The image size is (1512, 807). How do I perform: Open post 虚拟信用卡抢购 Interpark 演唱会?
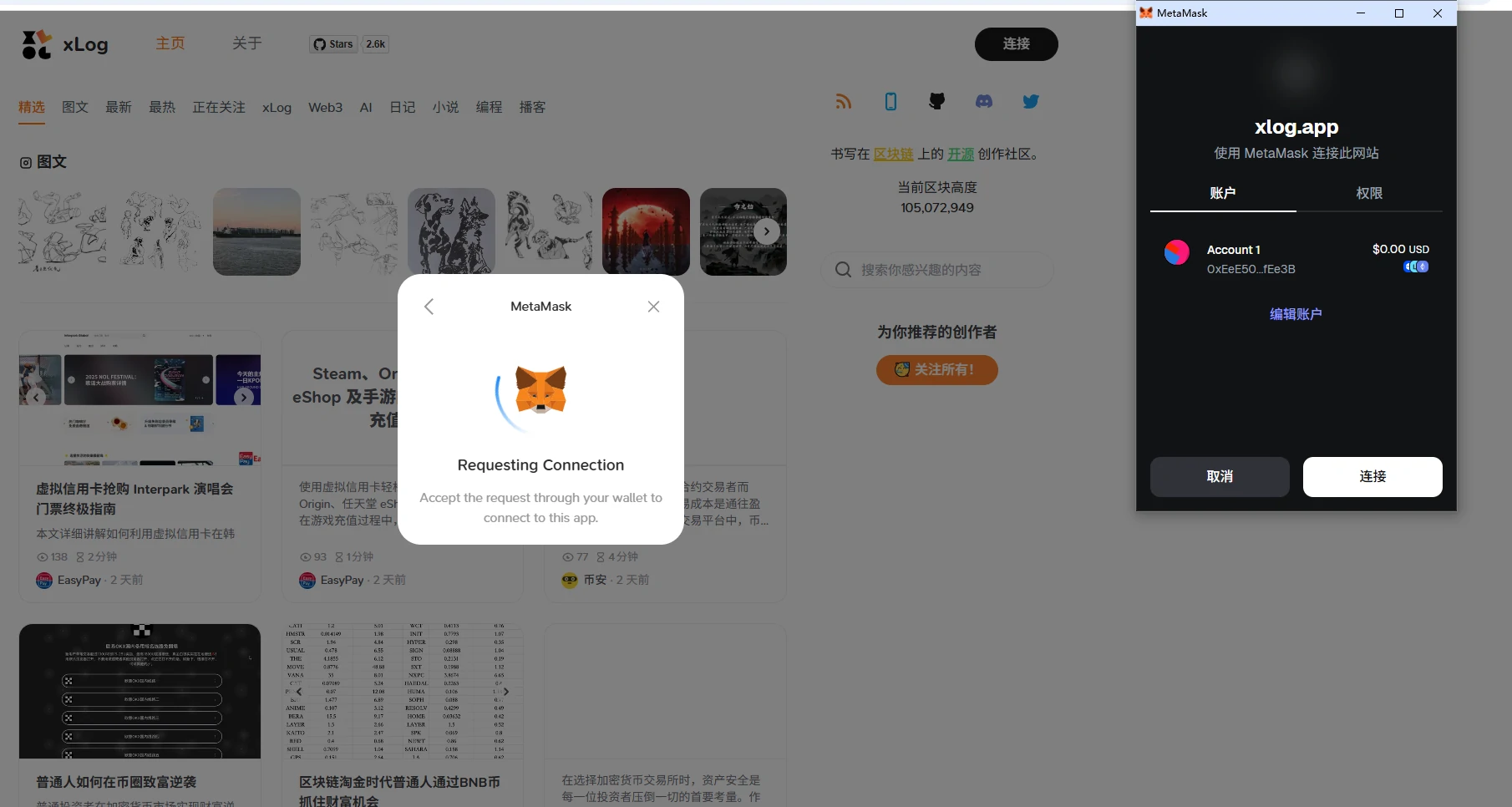point(134,499)
